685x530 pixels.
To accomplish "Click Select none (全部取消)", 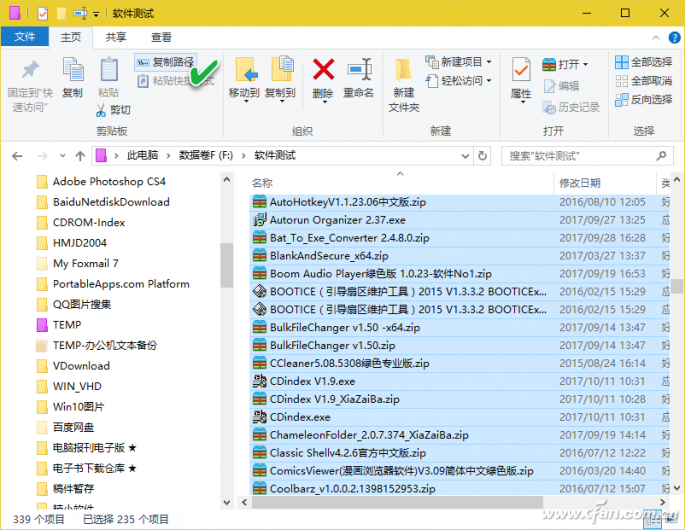I will (643, 81).
